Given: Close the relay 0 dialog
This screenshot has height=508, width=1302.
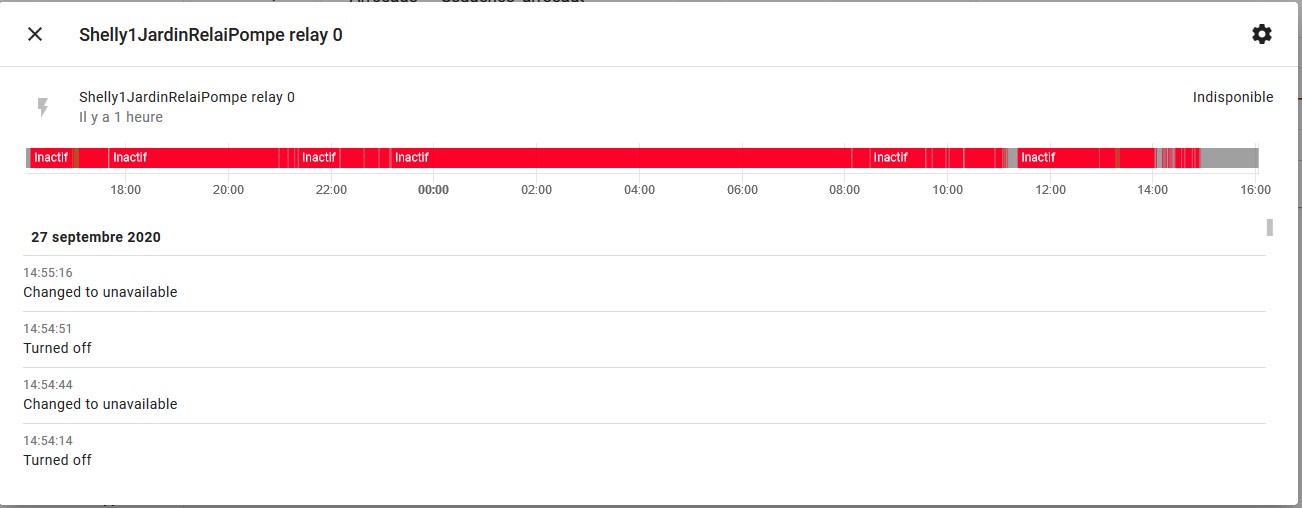Looking at the screenshot, I should click(35, 34).
